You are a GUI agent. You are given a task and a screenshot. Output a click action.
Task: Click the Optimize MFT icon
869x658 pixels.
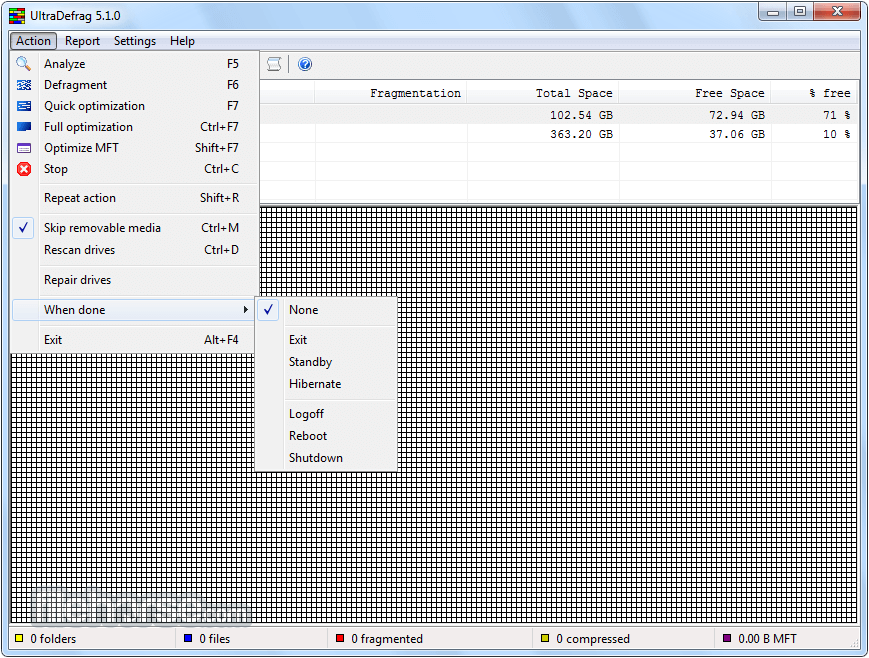pos(24,148)
